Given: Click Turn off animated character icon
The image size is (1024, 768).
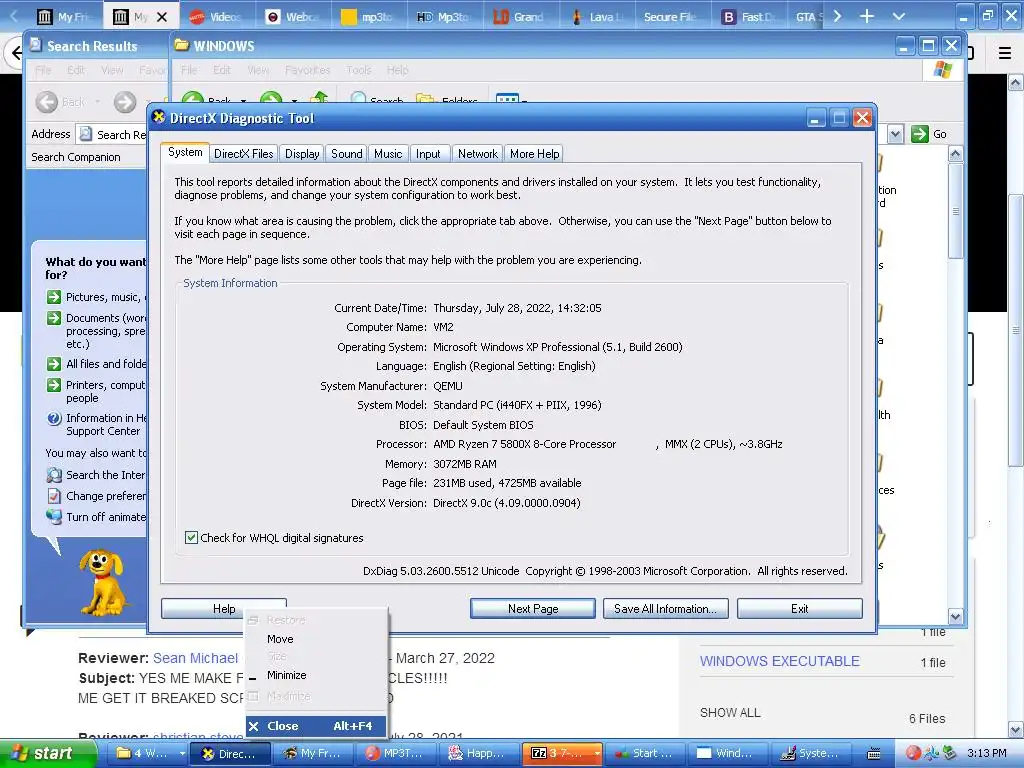Looking at the screenshot, I should [54, 516].
